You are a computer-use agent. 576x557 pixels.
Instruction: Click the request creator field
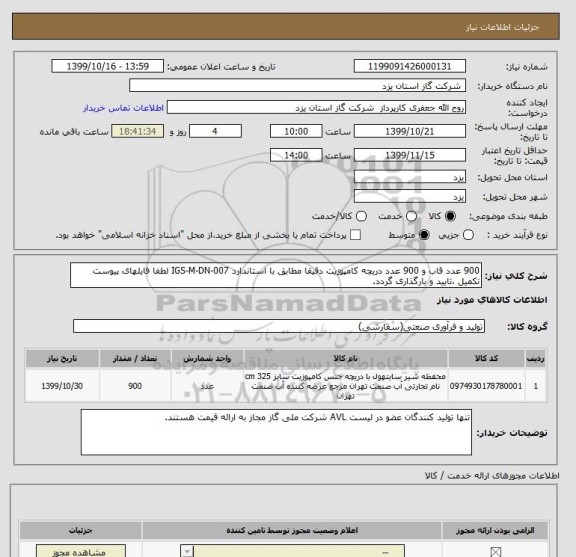pyautogui.click(x=316, y=108)
